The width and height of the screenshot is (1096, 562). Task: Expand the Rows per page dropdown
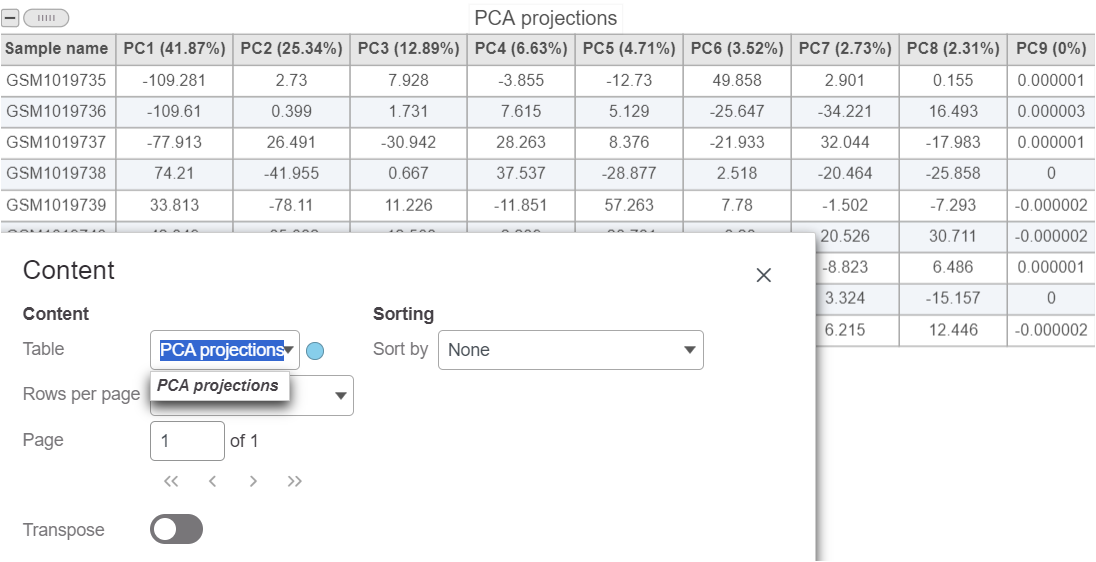point(341,396)
